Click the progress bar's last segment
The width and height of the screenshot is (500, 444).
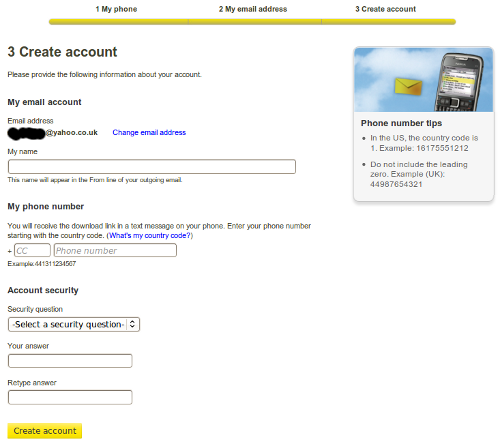(x=389, y=22)
